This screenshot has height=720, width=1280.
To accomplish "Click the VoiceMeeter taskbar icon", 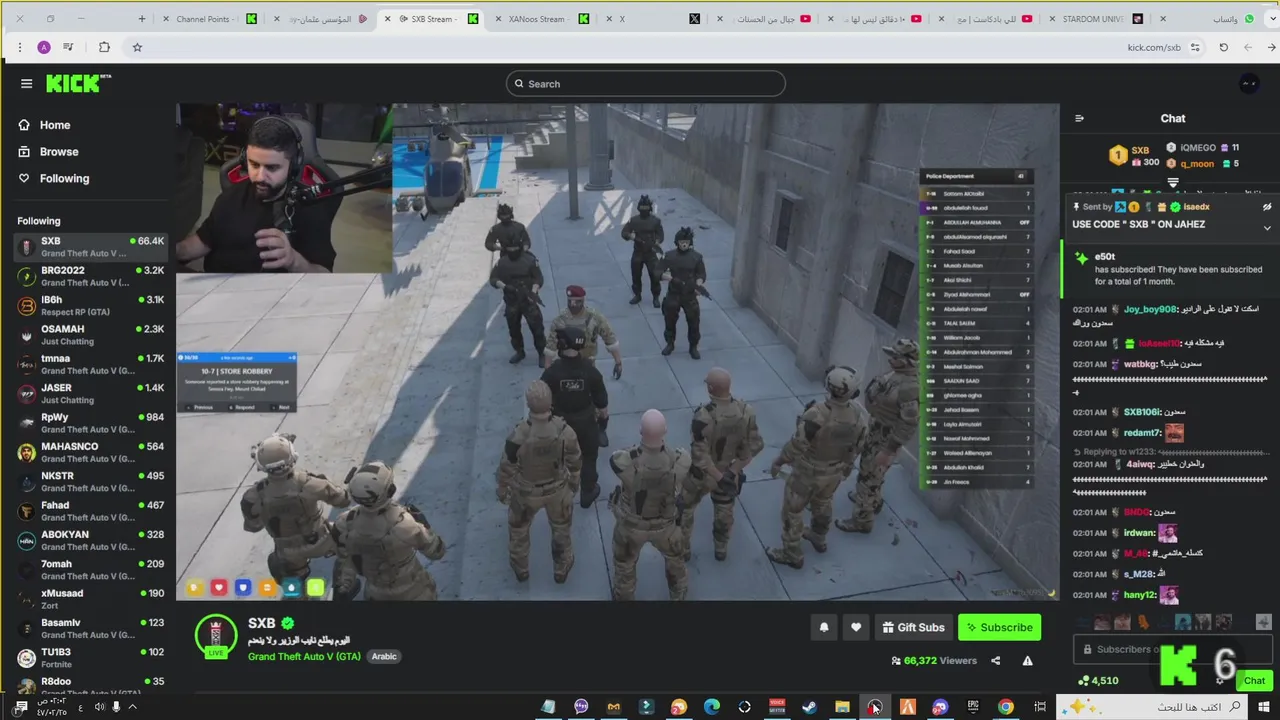I will point(777,707).
